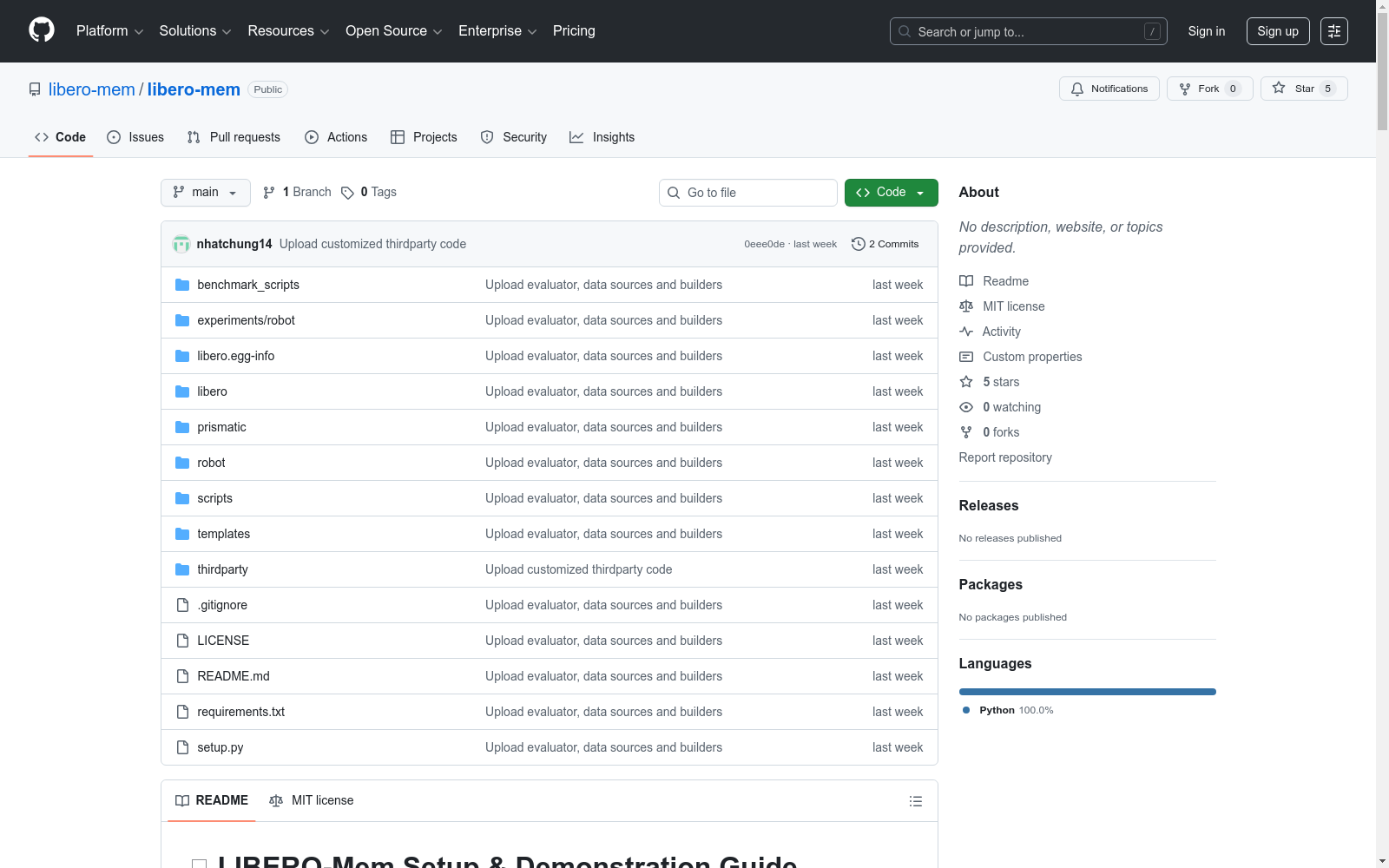Image resolution: width=1389 pixels, height=868 pixels.
Task: Click the folder icon for prismatic
Action: 182,427
